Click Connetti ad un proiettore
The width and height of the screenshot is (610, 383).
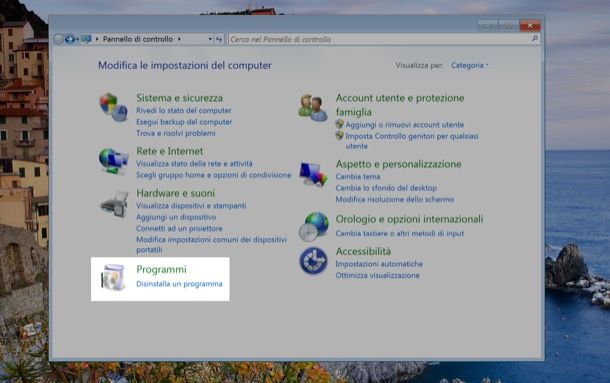179,228
